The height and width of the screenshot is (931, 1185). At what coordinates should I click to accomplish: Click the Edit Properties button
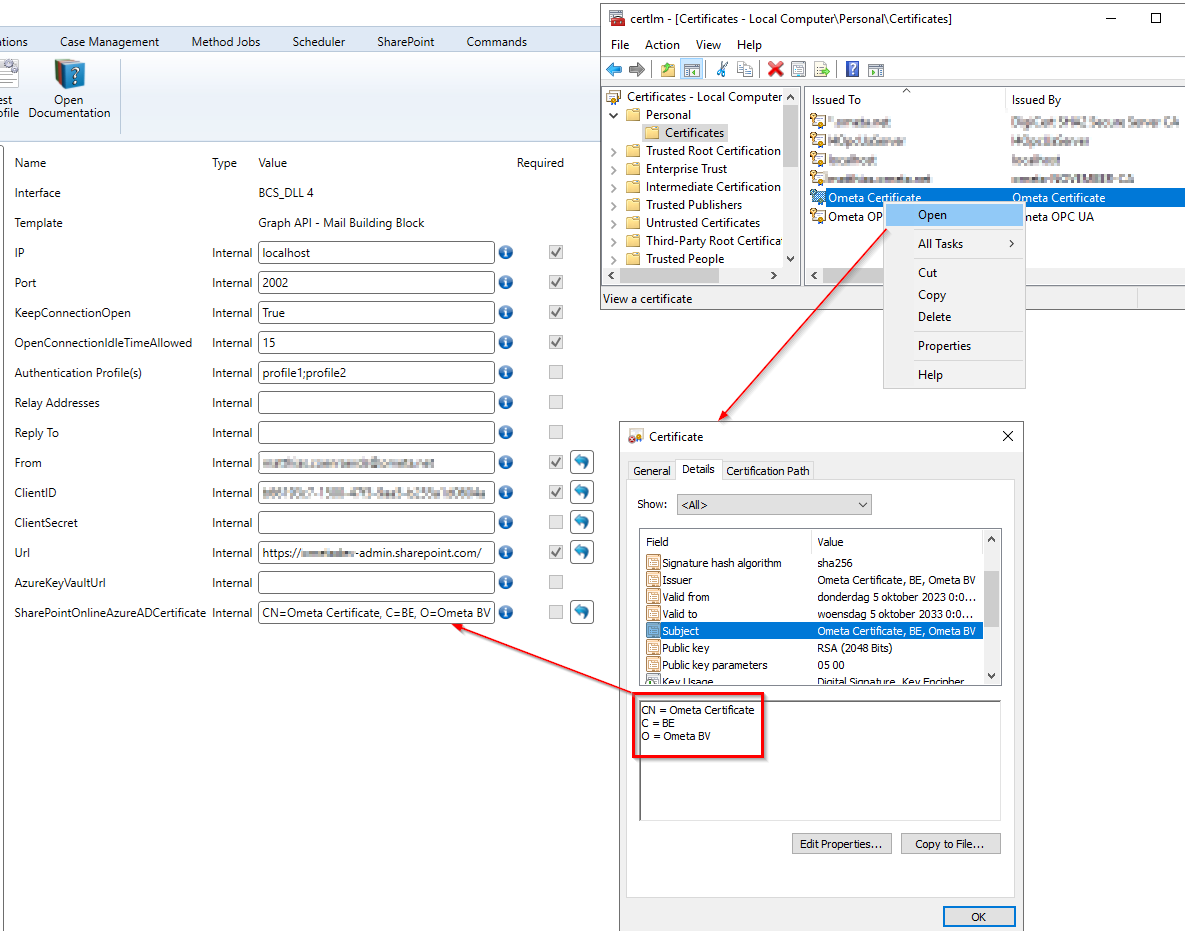841,844
